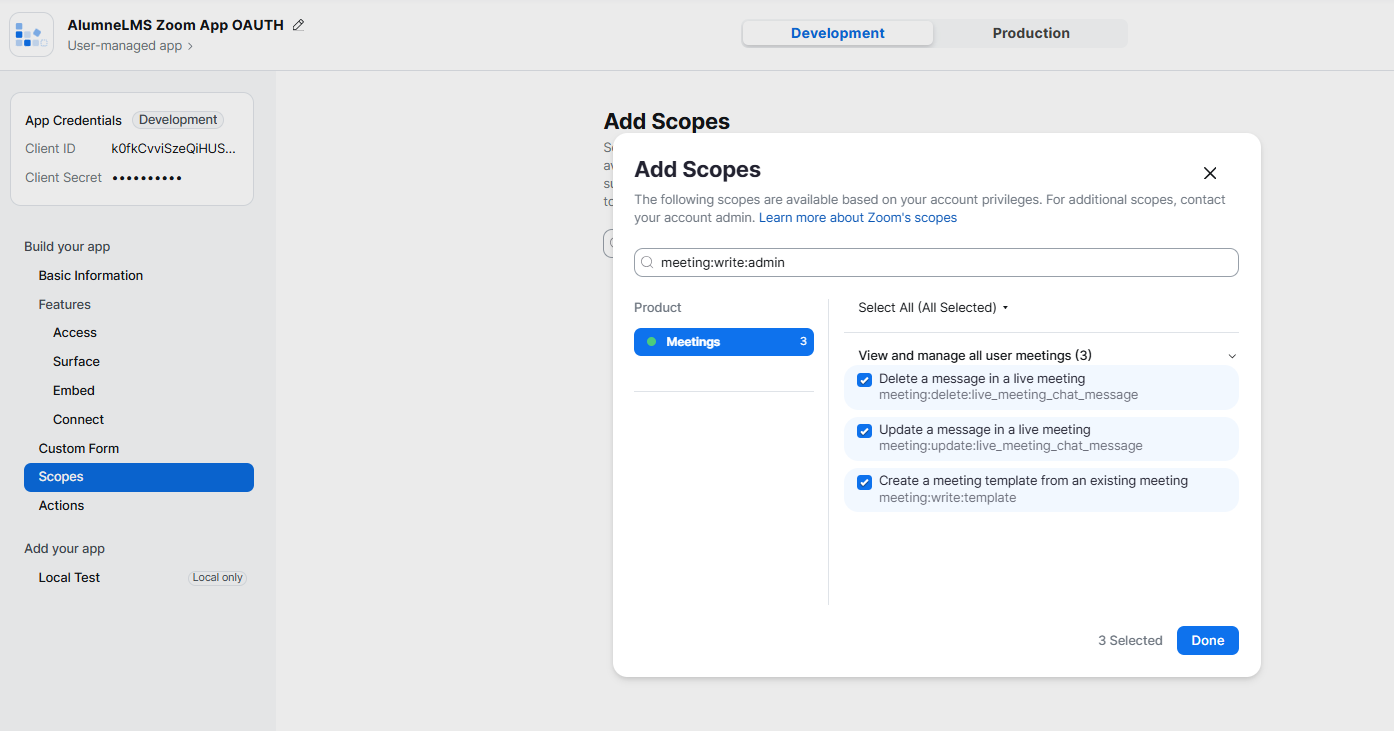Expand the User-managed app chevron
1394x731 pixels.
tap(190, 46)
